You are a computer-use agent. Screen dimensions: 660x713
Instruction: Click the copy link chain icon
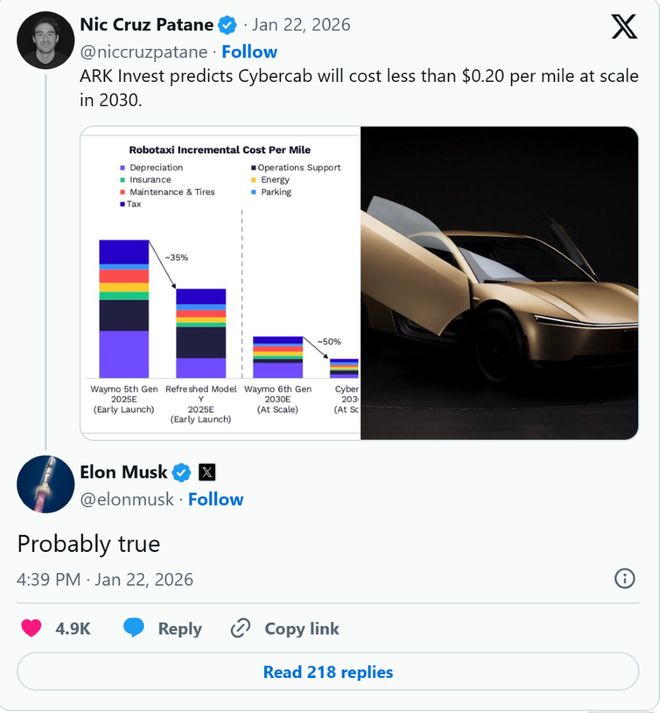pyautogui.click(x=240, y=628)
